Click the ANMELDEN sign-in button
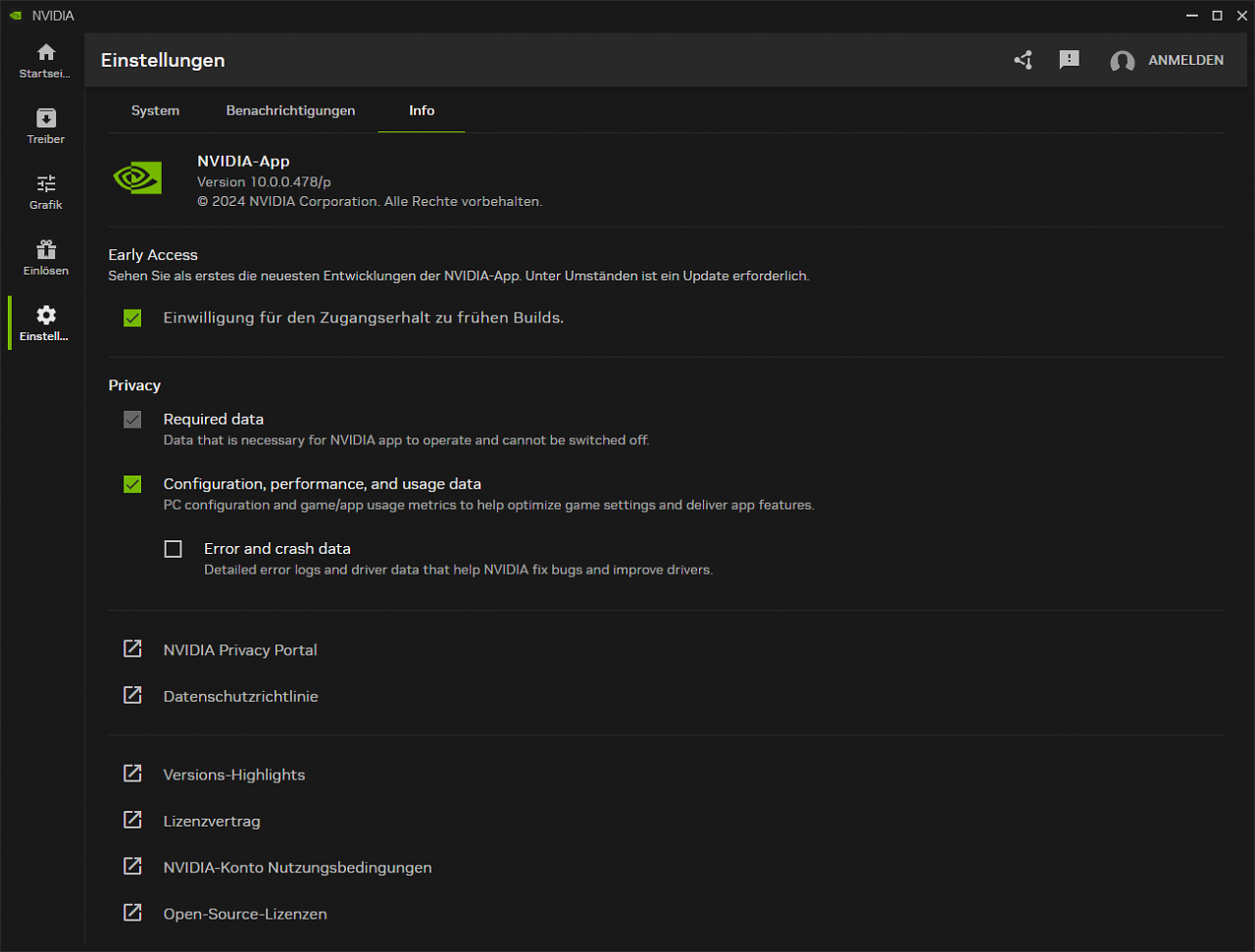The width and height of the screenshot is (1255, 952). tap(1185, 61)
